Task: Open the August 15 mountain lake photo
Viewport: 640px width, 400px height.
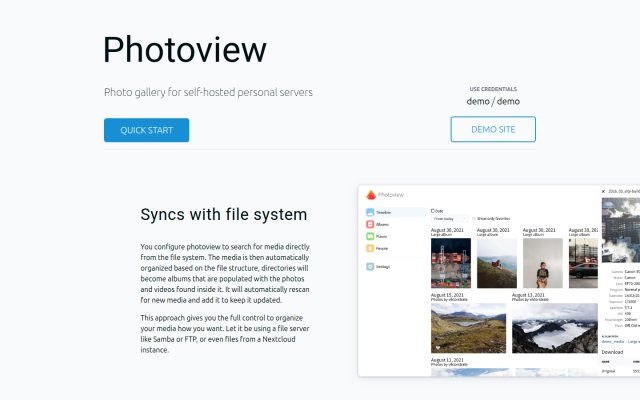Action: coord(469,328)
